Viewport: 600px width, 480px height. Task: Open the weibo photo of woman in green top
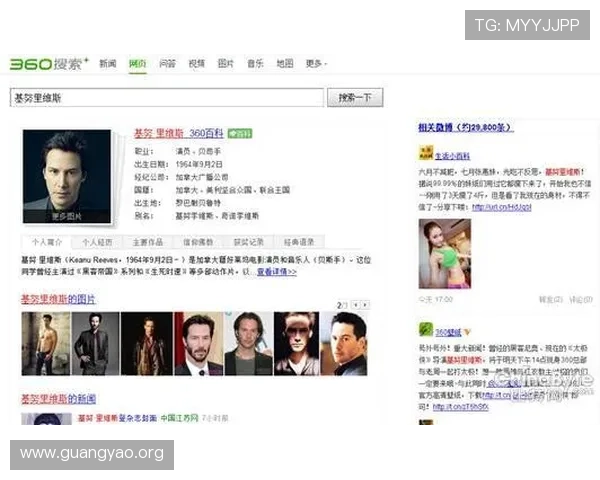click(x=445, y=253)
